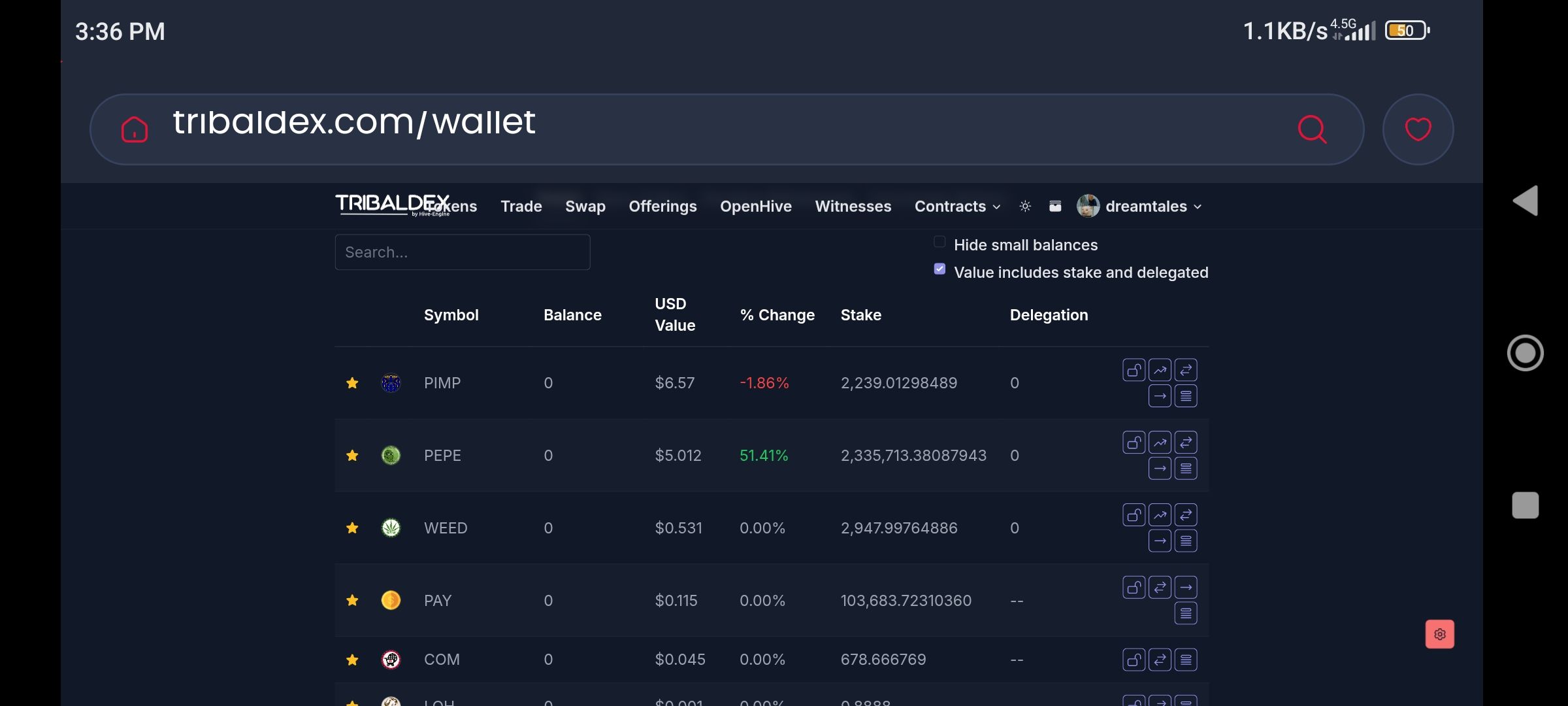The width and height of the screenshot is (1568, 706).
Task: Open the Swap menu item
Action: pos(585,207)
